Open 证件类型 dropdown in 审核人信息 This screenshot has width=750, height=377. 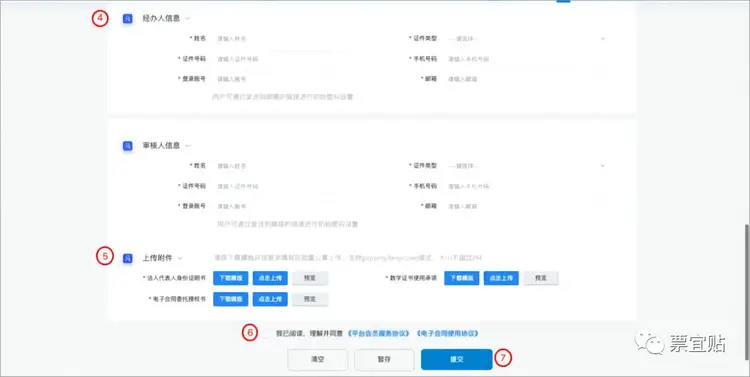click(x=526, y=166)
